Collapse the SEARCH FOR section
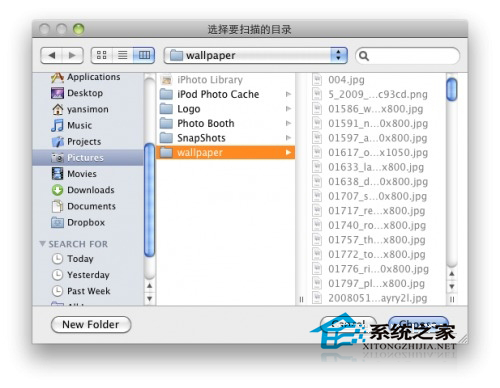Screen dimensions: 500x388 click(42, 244)
